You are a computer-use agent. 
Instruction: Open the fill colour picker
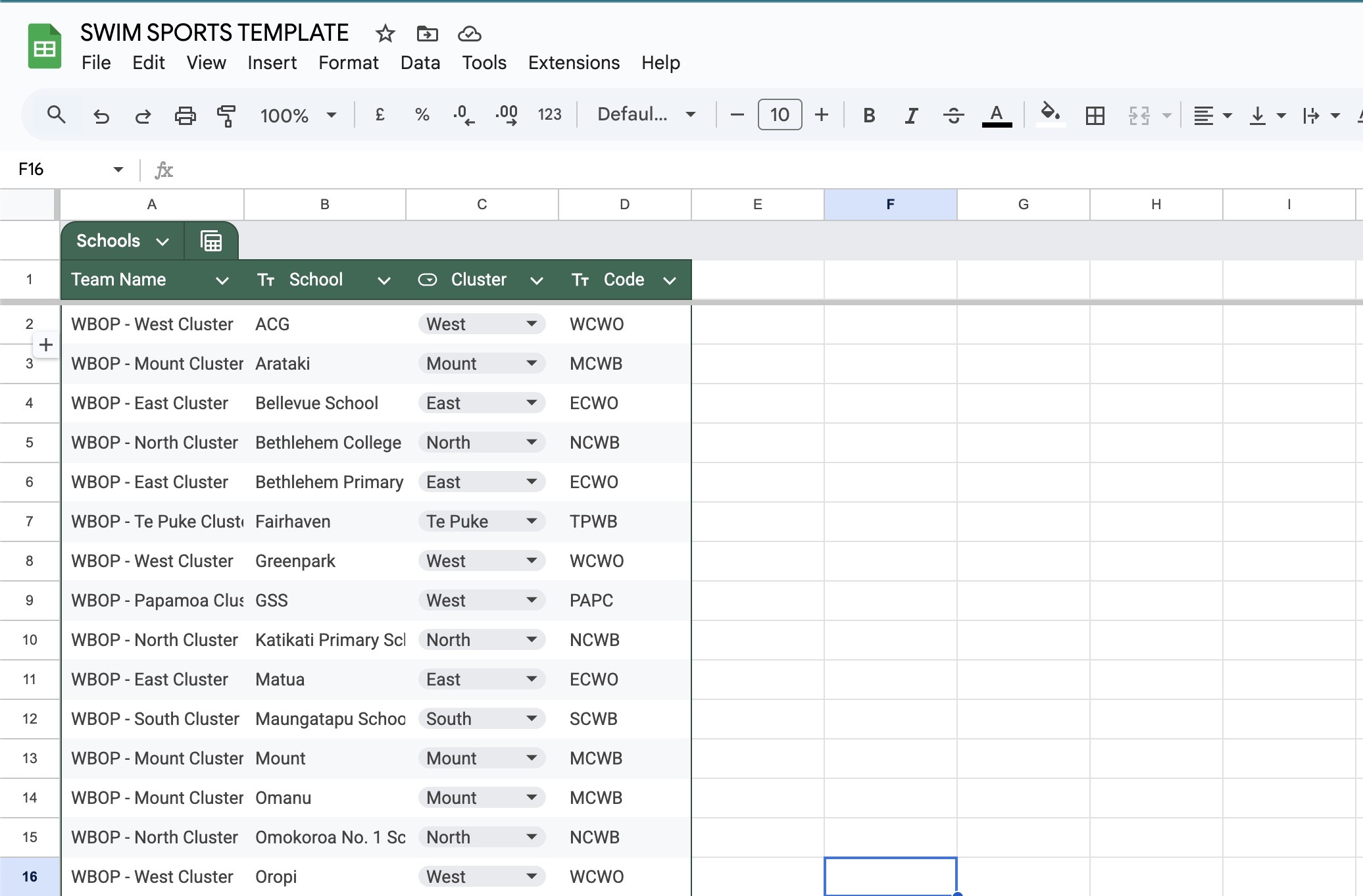1050,114
